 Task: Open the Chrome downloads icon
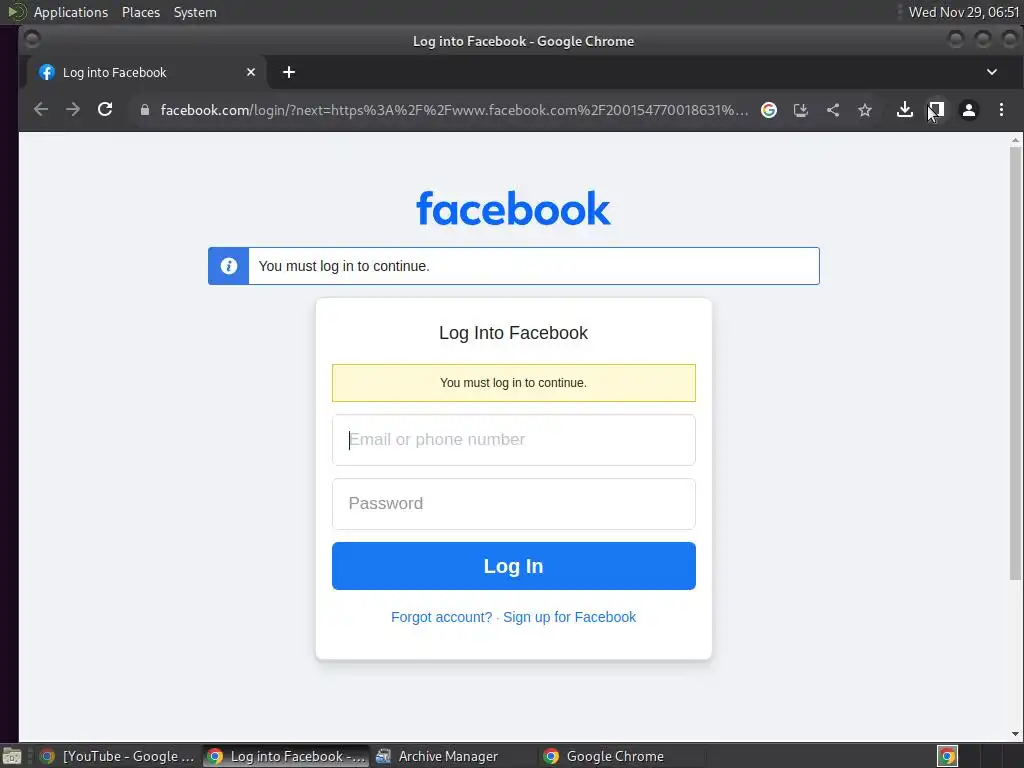pos(904,110)
